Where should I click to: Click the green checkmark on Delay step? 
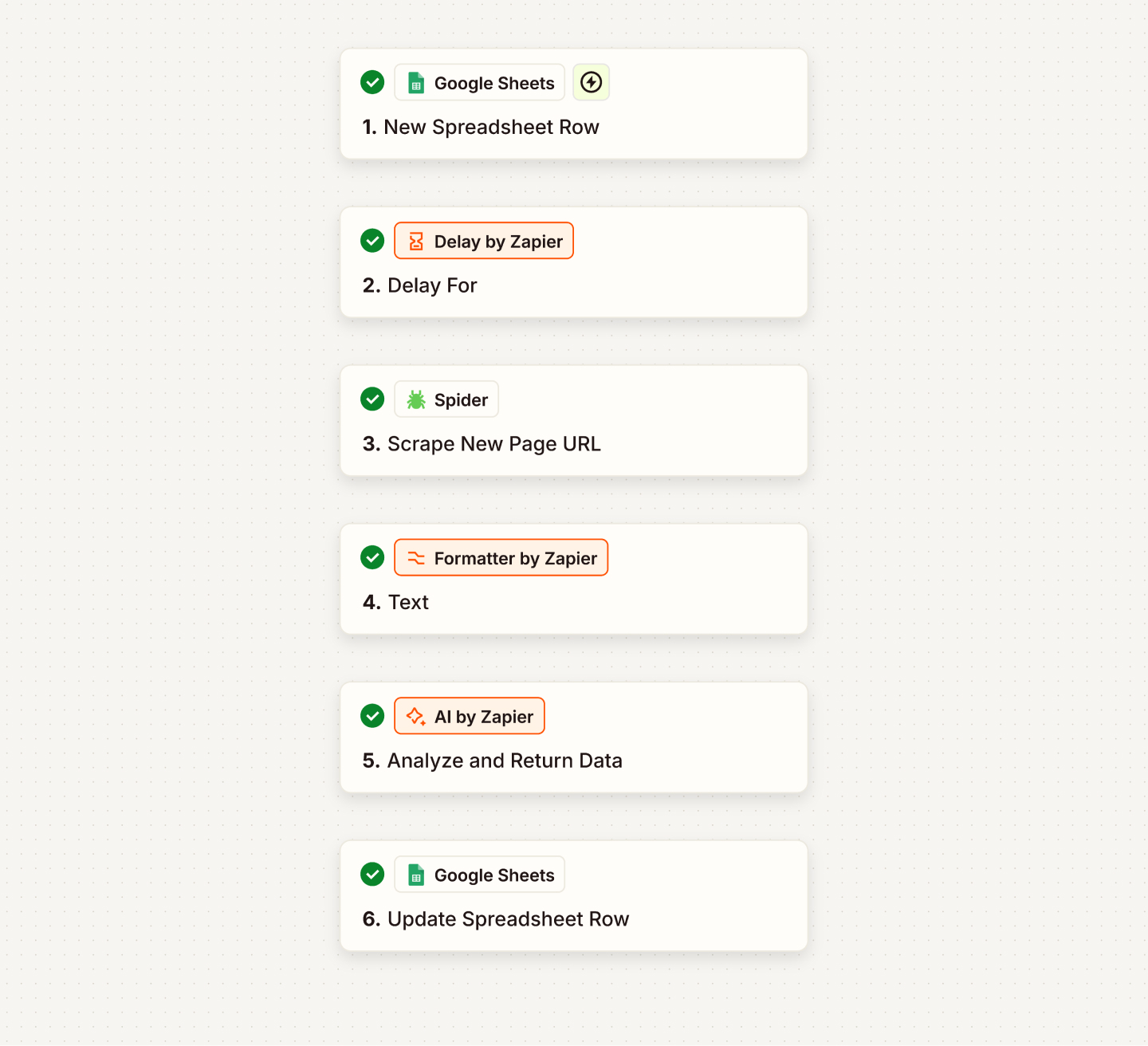[x=372, y=241]
